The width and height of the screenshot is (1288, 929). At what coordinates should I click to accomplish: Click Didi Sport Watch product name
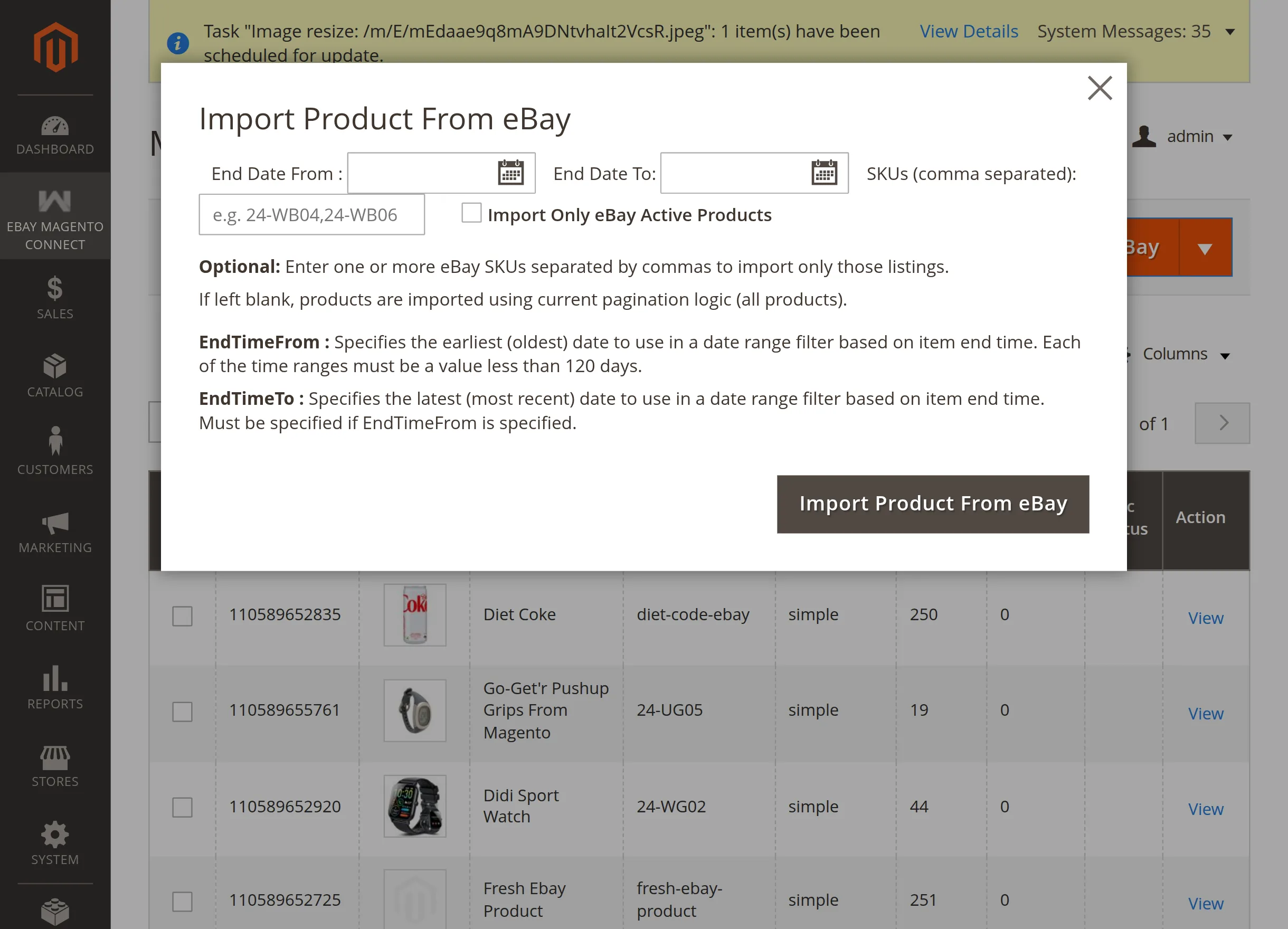click(522, 806)
